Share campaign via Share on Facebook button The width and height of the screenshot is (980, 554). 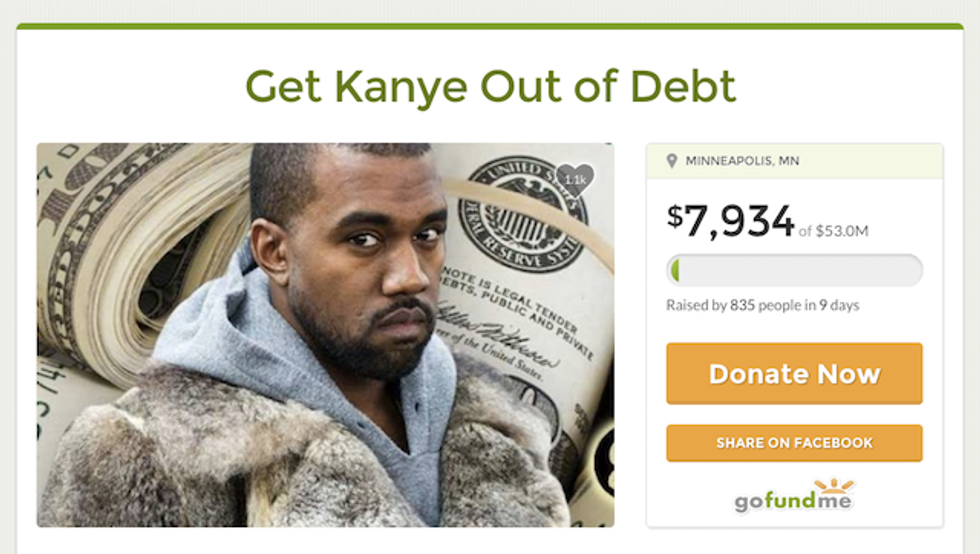[794, 443]
